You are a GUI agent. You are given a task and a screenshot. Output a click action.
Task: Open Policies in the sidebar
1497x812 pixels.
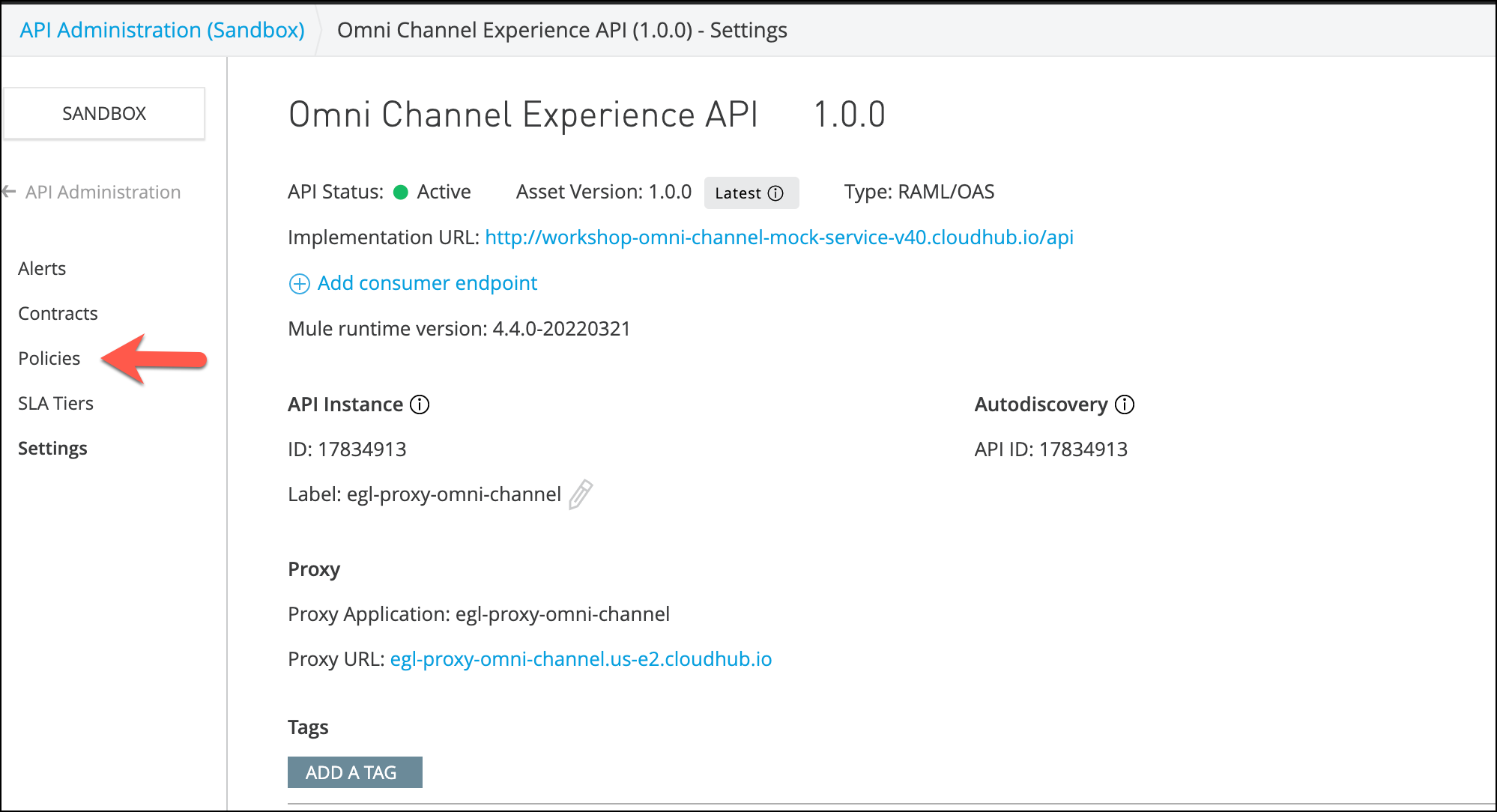pos(49,358)
